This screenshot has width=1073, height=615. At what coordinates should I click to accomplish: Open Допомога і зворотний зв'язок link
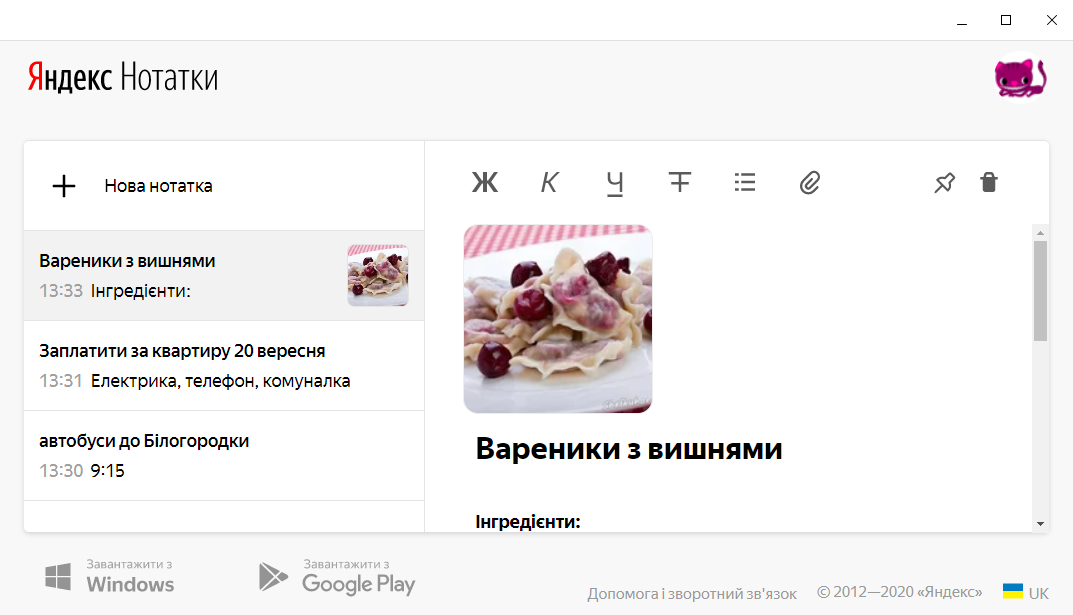pyautogui.click(x=692, y=594)
